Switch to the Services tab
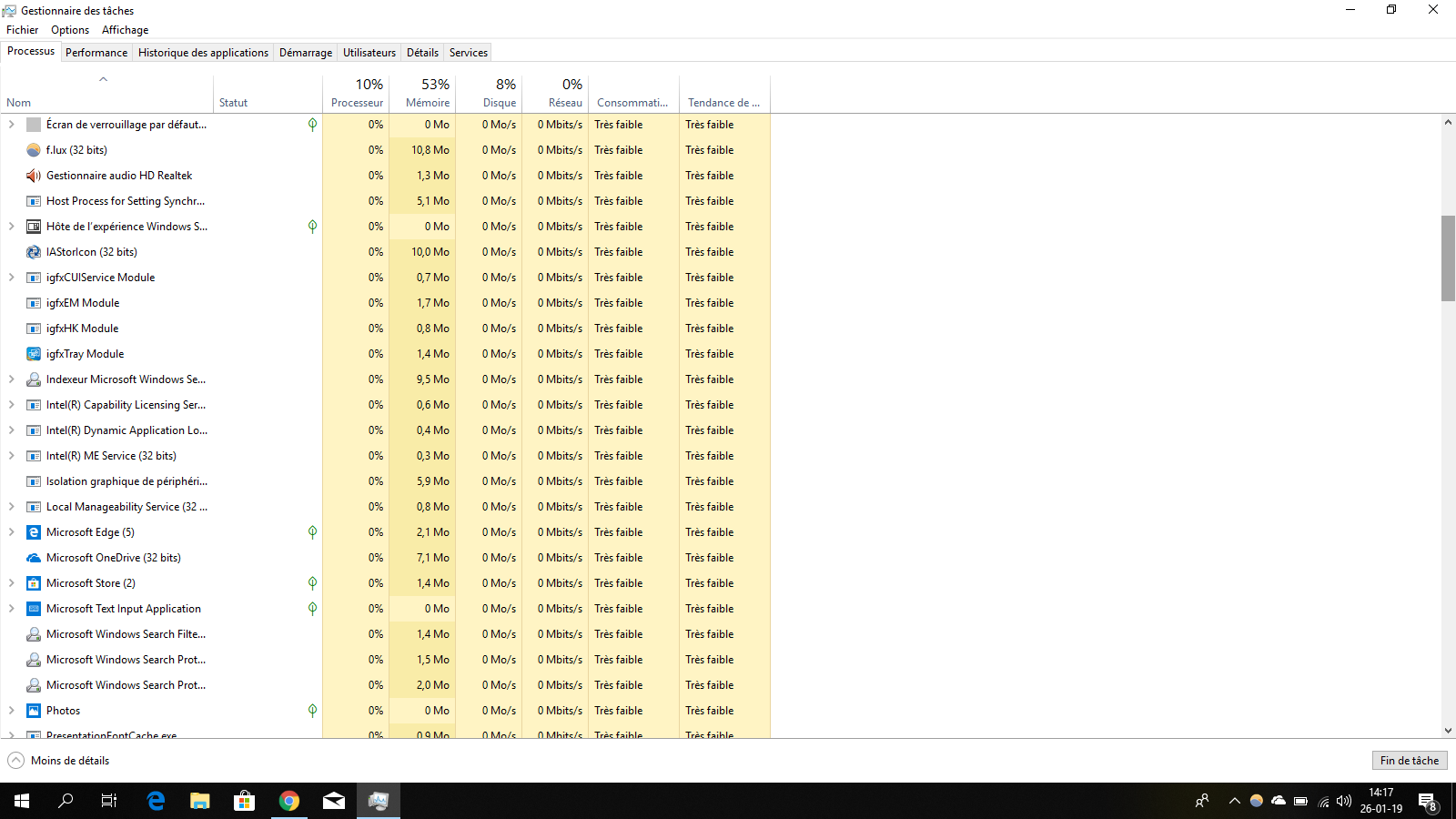The image size is (1456, 819). pos(469,53)
